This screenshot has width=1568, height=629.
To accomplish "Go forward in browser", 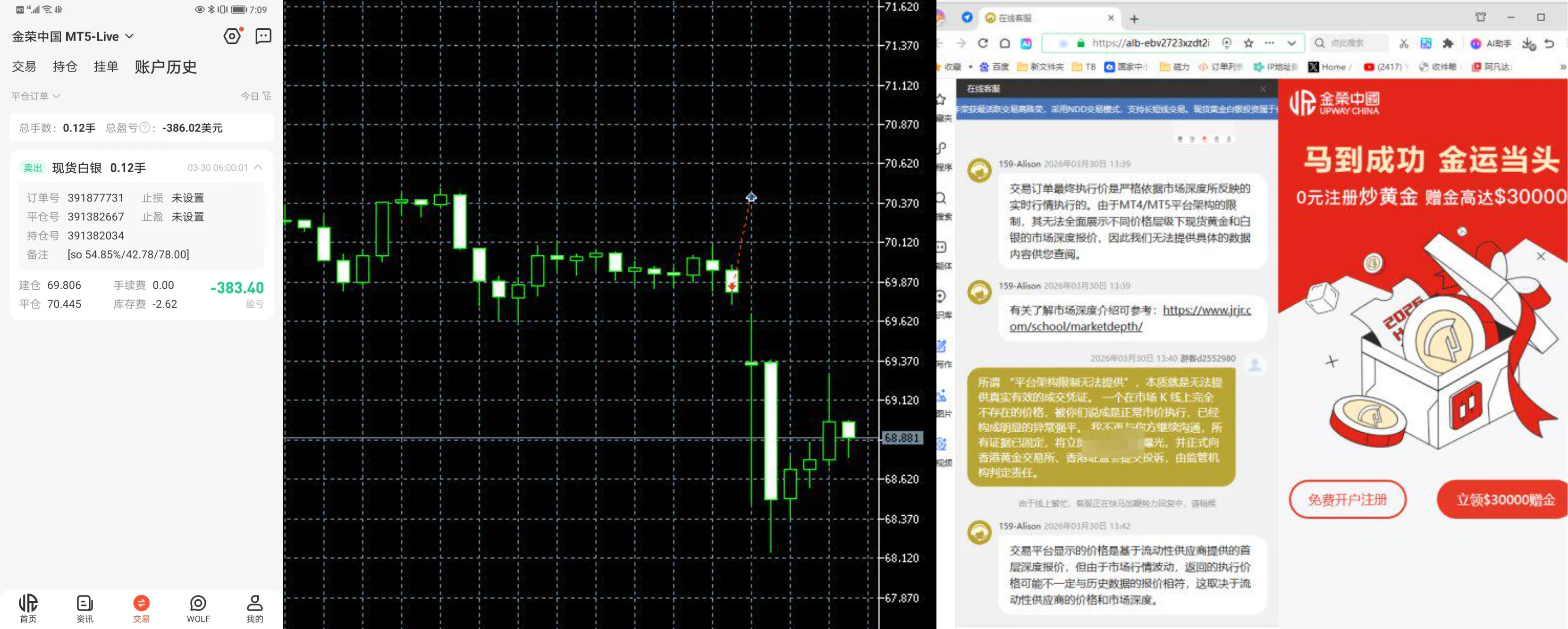I will (x=961, y=43).
